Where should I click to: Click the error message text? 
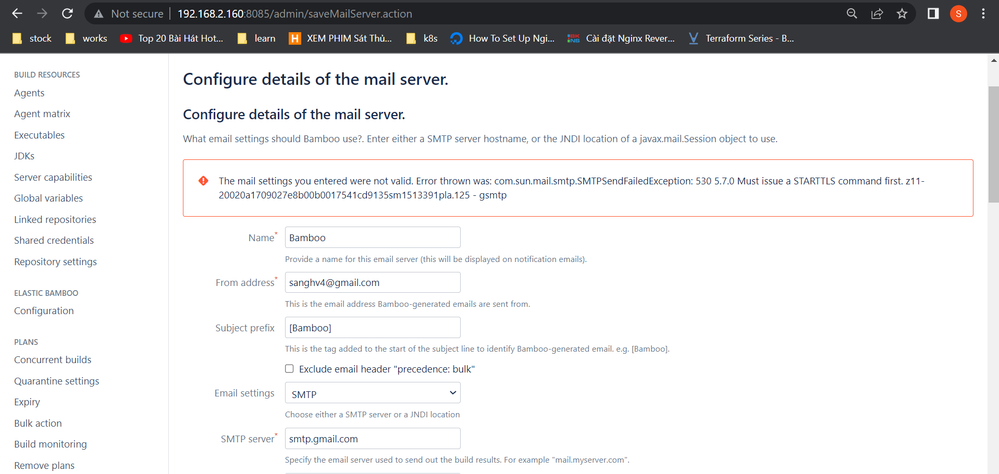pos(571,188)
